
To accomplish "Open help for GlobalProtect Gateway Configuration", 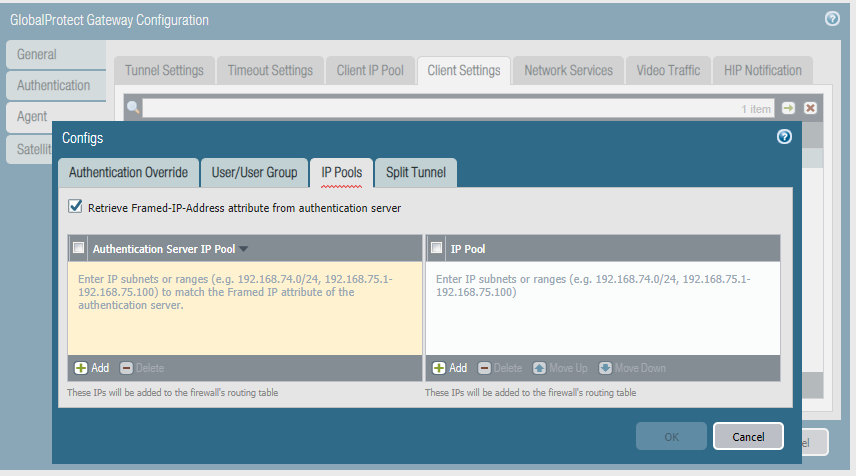I will (x=832, y=19).
